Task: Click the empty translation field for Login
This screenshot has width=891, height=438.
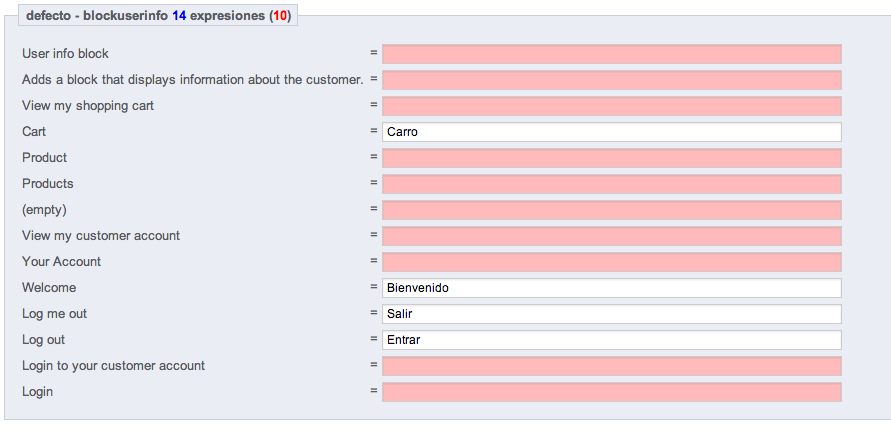Action: 611,392
